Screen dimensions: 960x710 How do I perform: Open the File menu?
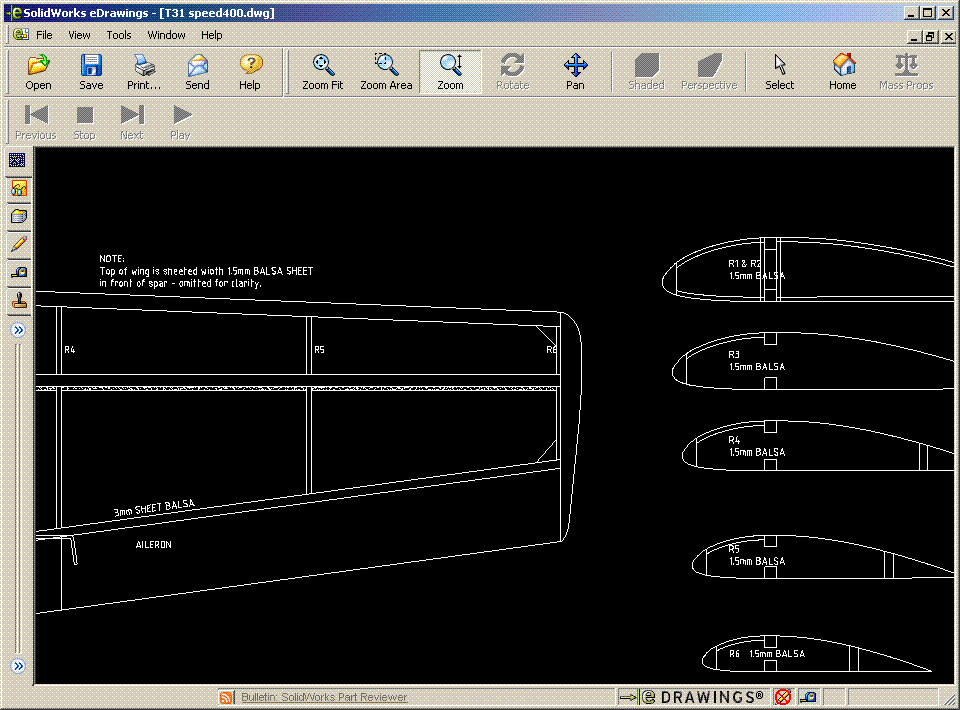click(x=44, y=35)
